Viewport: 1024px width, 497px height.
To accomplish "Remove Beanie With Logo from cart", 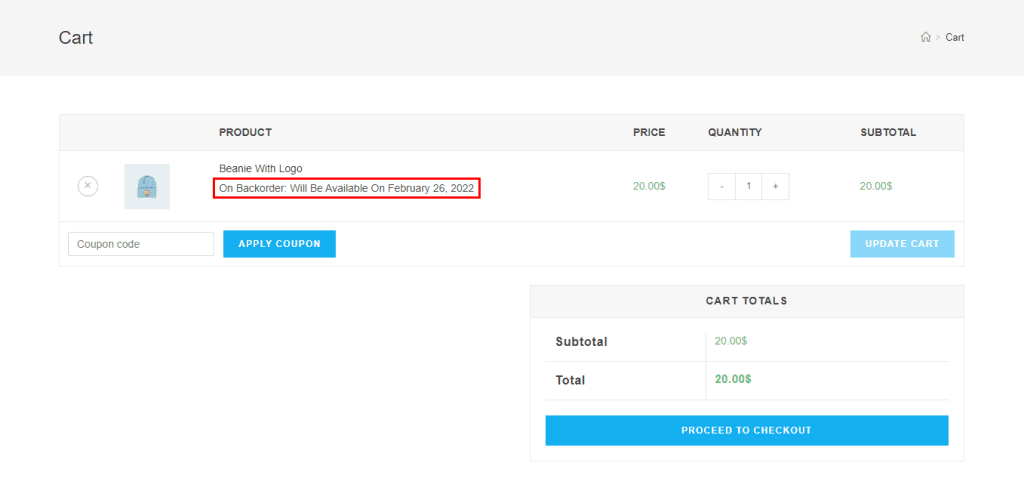I will tap(88, 186).
